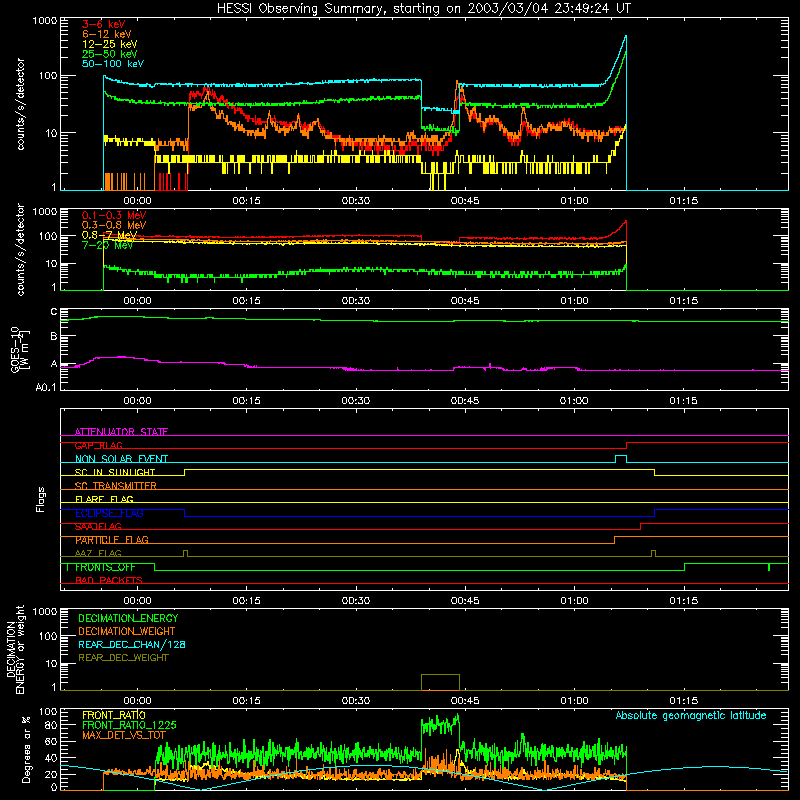
Task: Click the 00:45 tick under the MeV panel
Action: tap(465, 301)
